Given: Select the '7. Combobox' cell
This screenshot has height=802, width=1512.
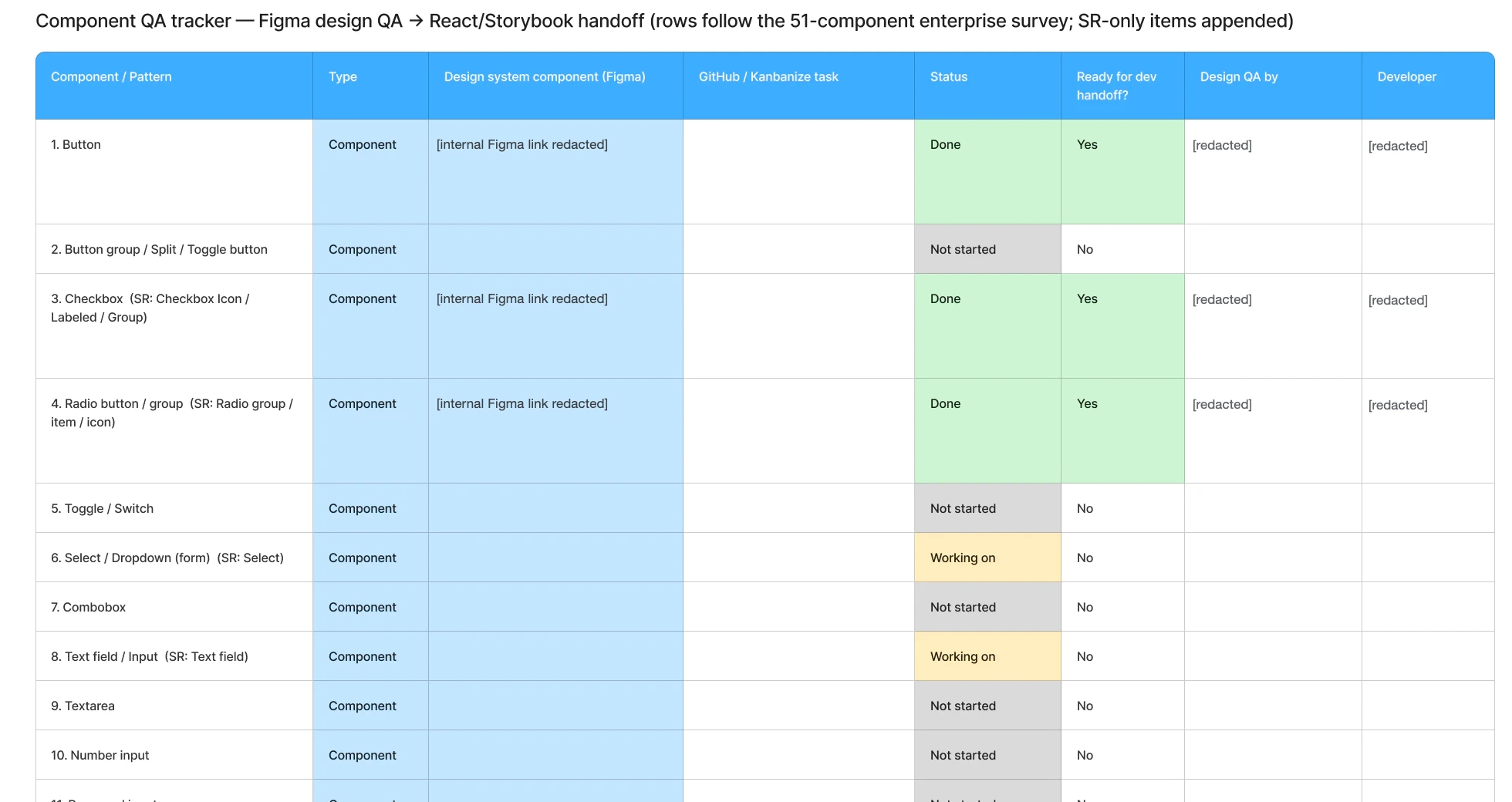Looking at the screenshot, I should coord(174,607).
